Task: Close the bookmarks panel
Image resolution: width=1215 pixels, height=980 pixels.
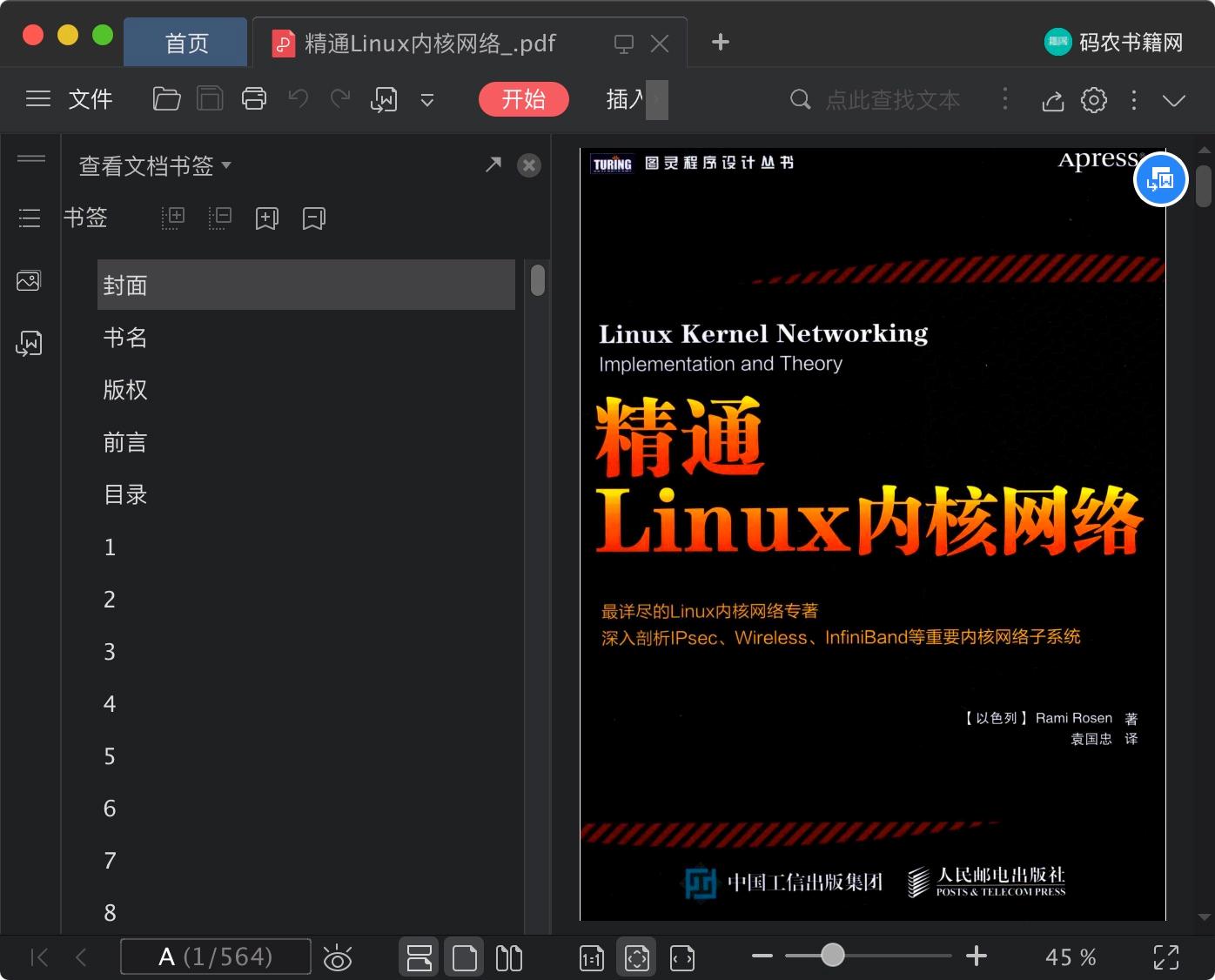Action: click(529, 165)
